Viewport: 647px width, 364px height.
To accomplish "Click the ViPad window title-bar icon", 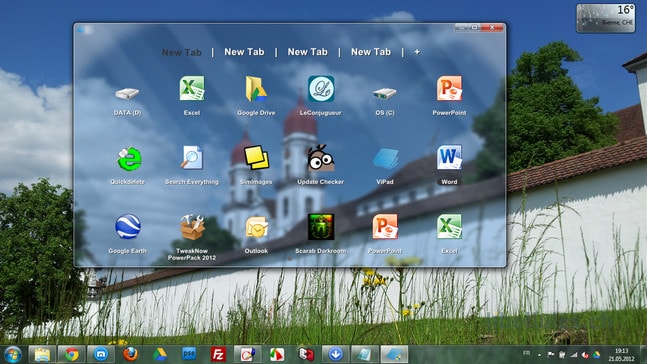I will 81,30.
